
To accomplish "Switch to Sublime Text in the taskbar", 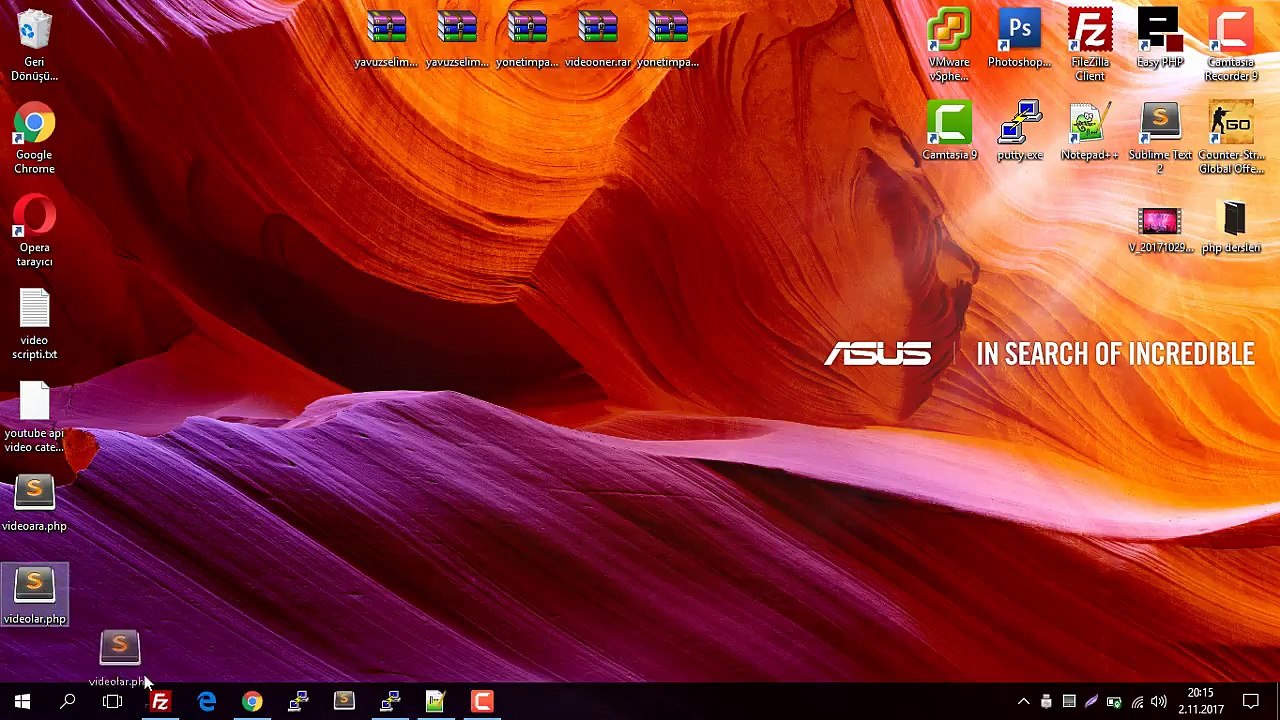I will [344, 702].
